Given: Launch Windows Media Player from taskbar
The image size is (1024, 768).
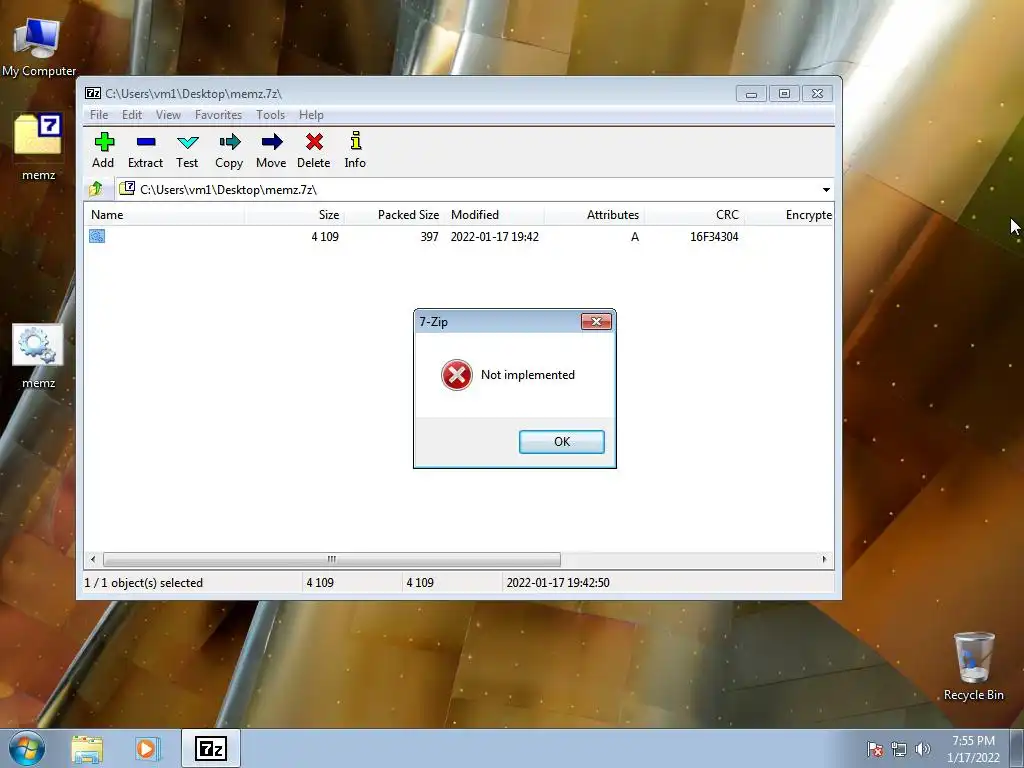Looking at the screenshot, I should click(148, 749).
